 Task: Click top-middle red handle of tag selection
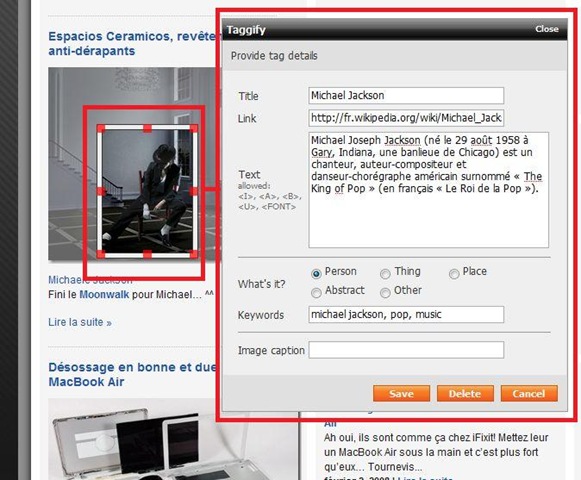click(x=147, y=128)
